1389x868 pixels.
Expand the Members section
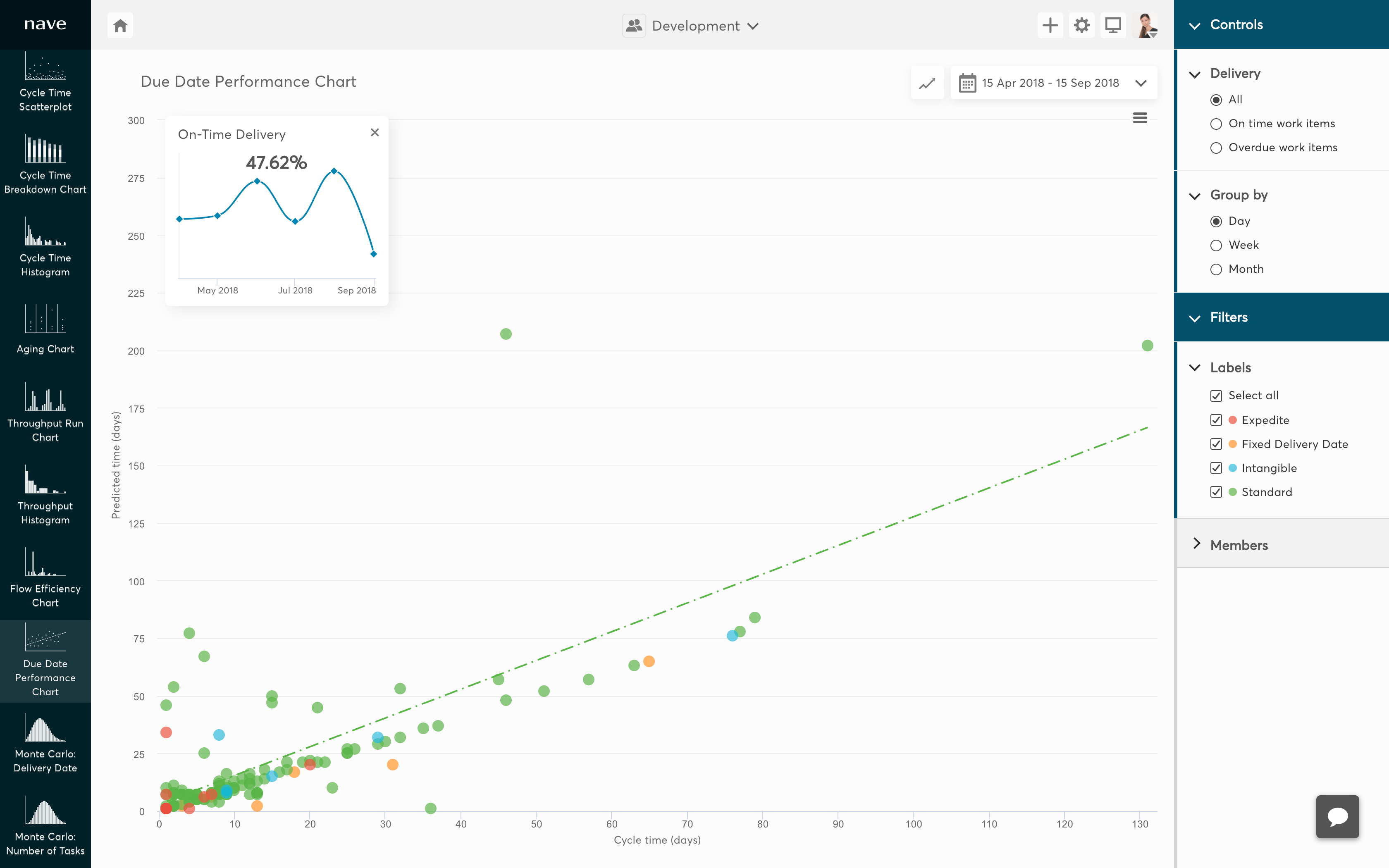(x=1237, y=545)
